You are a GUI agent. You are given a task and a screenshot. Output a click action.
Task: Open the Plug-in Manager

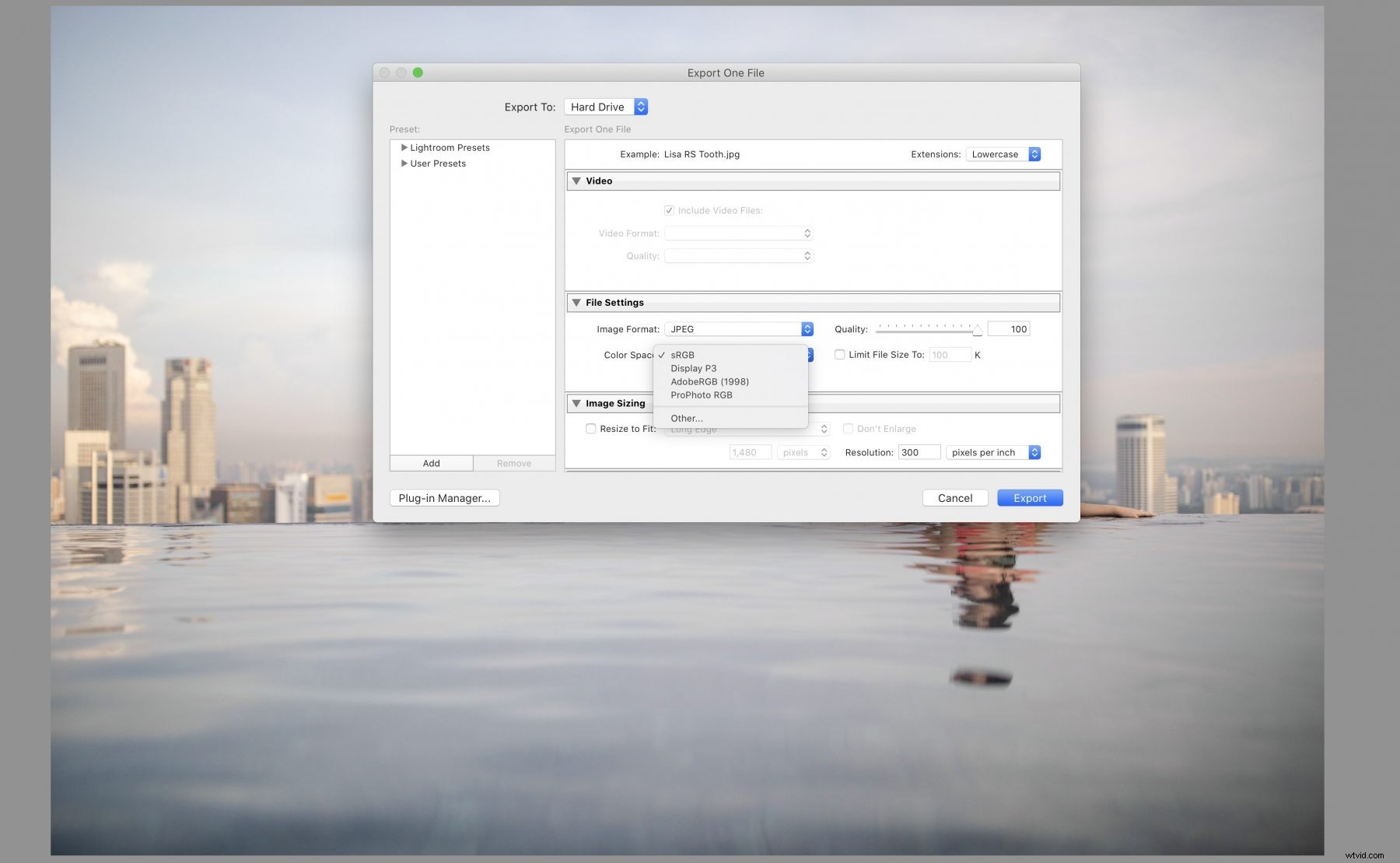(444, 498)
